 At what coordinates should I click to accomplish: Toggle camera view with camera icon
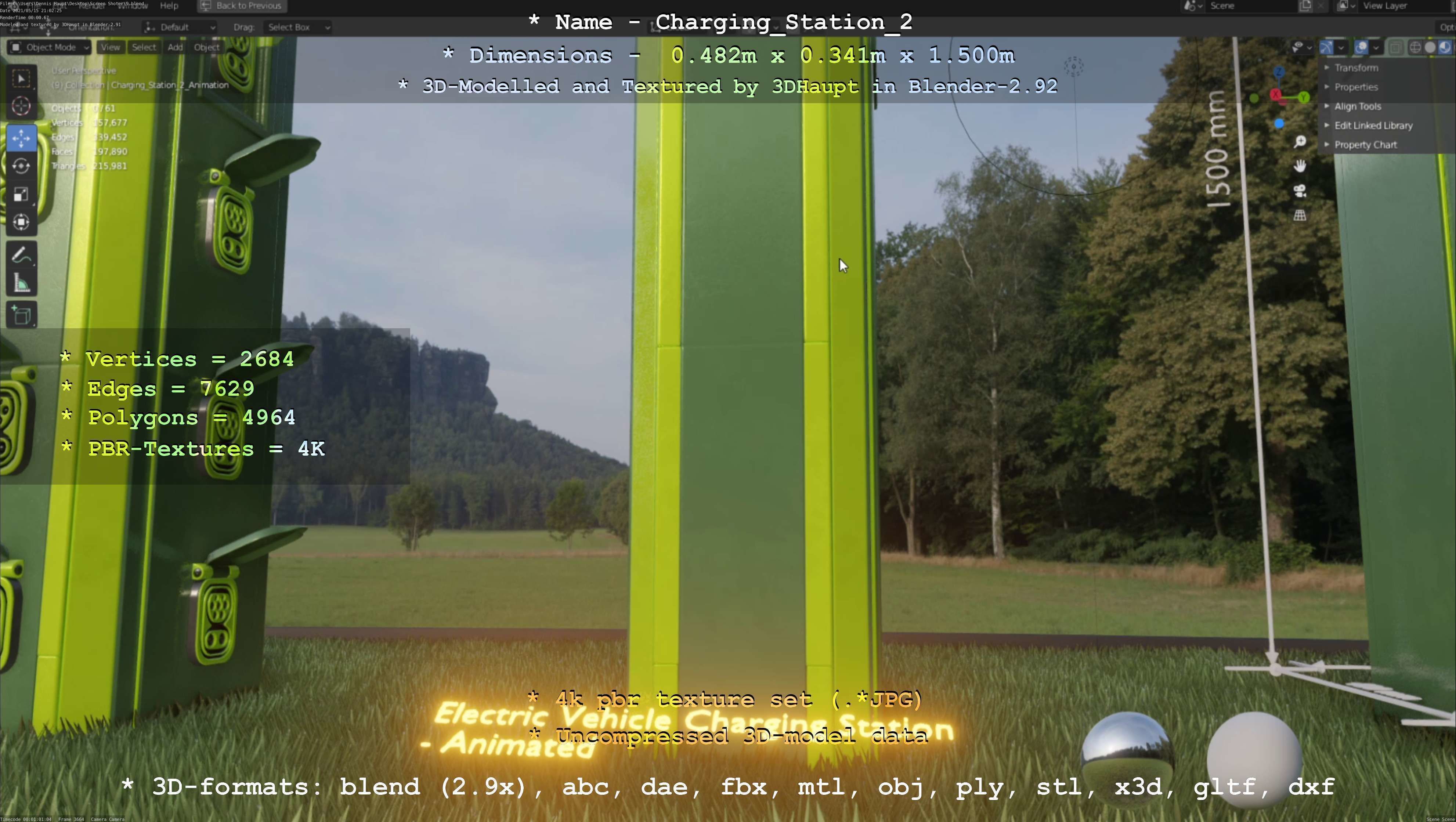coord(1300,191)
